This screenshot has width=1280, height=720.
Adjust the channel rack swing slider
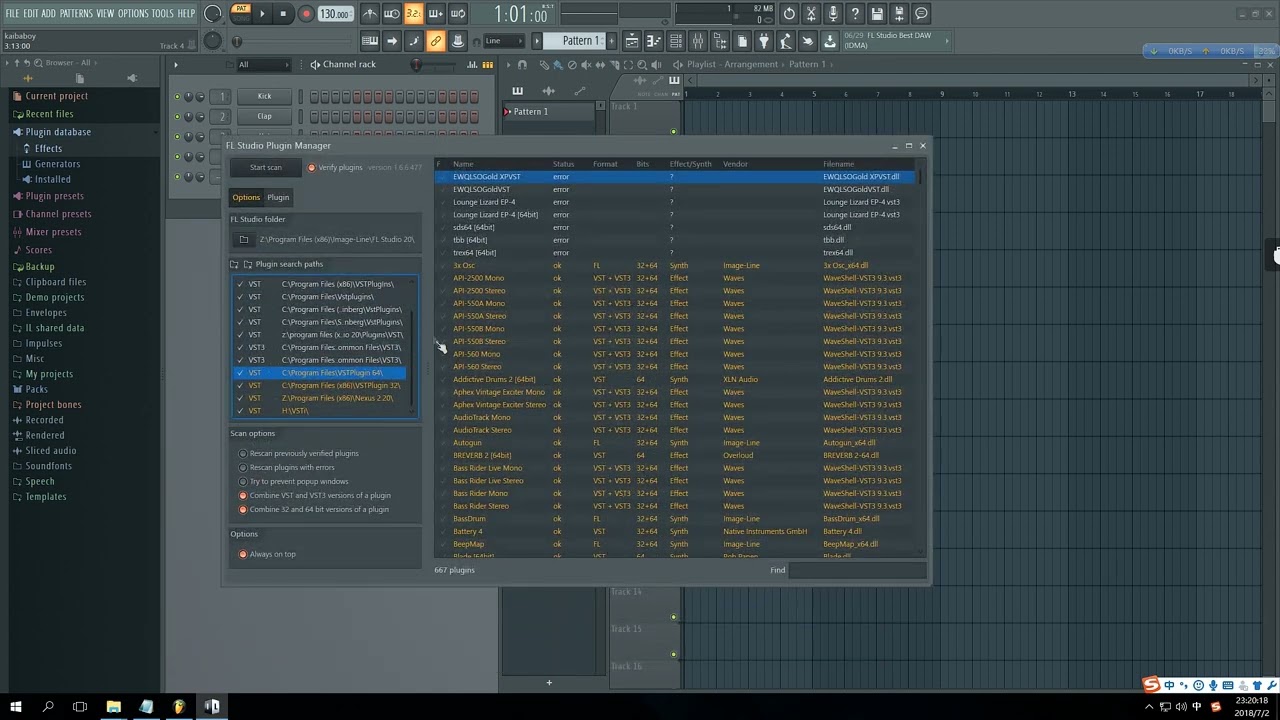(x=417, y=65)
